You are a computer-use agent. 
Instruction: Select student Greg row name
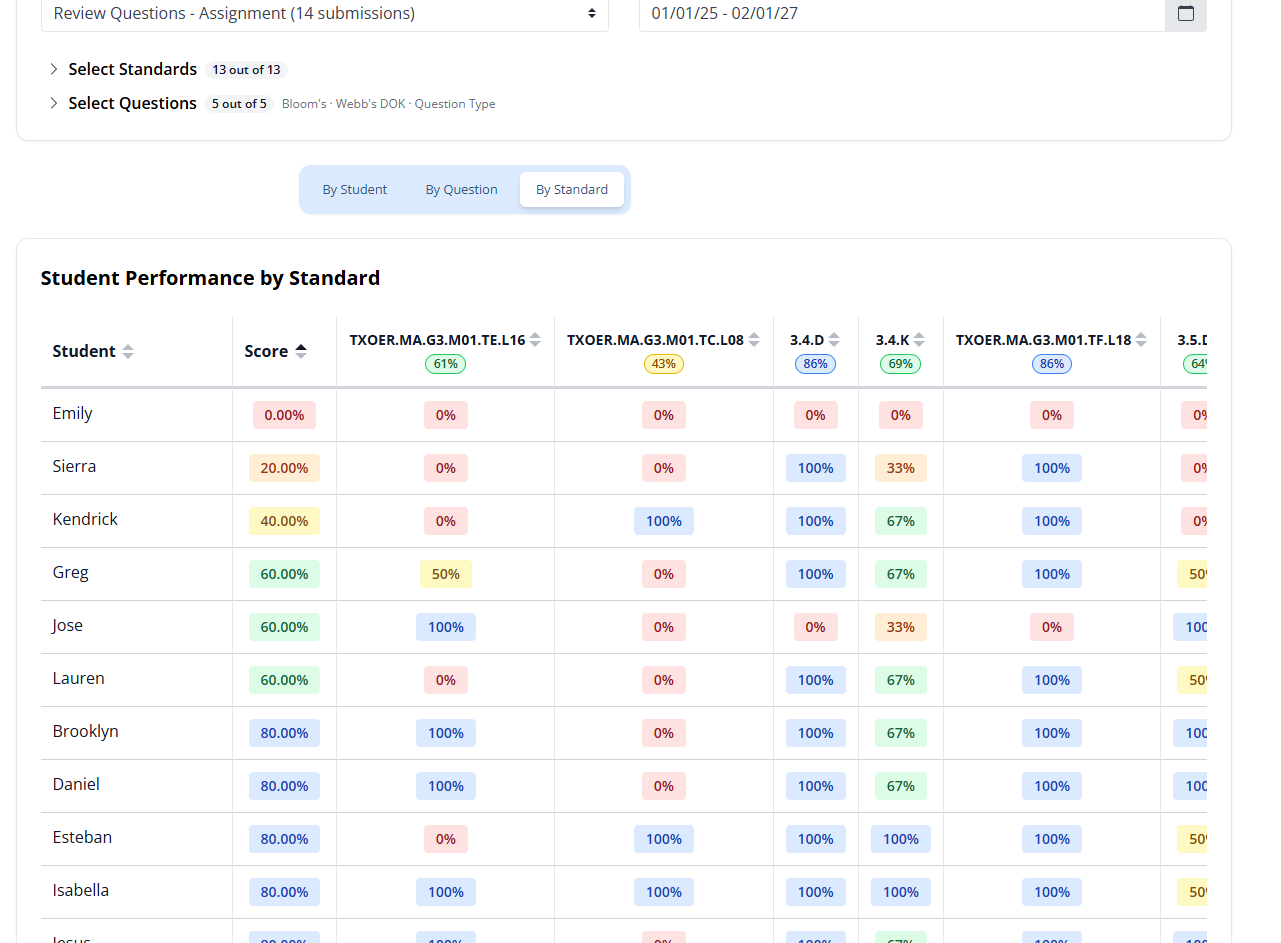[71, 572]
